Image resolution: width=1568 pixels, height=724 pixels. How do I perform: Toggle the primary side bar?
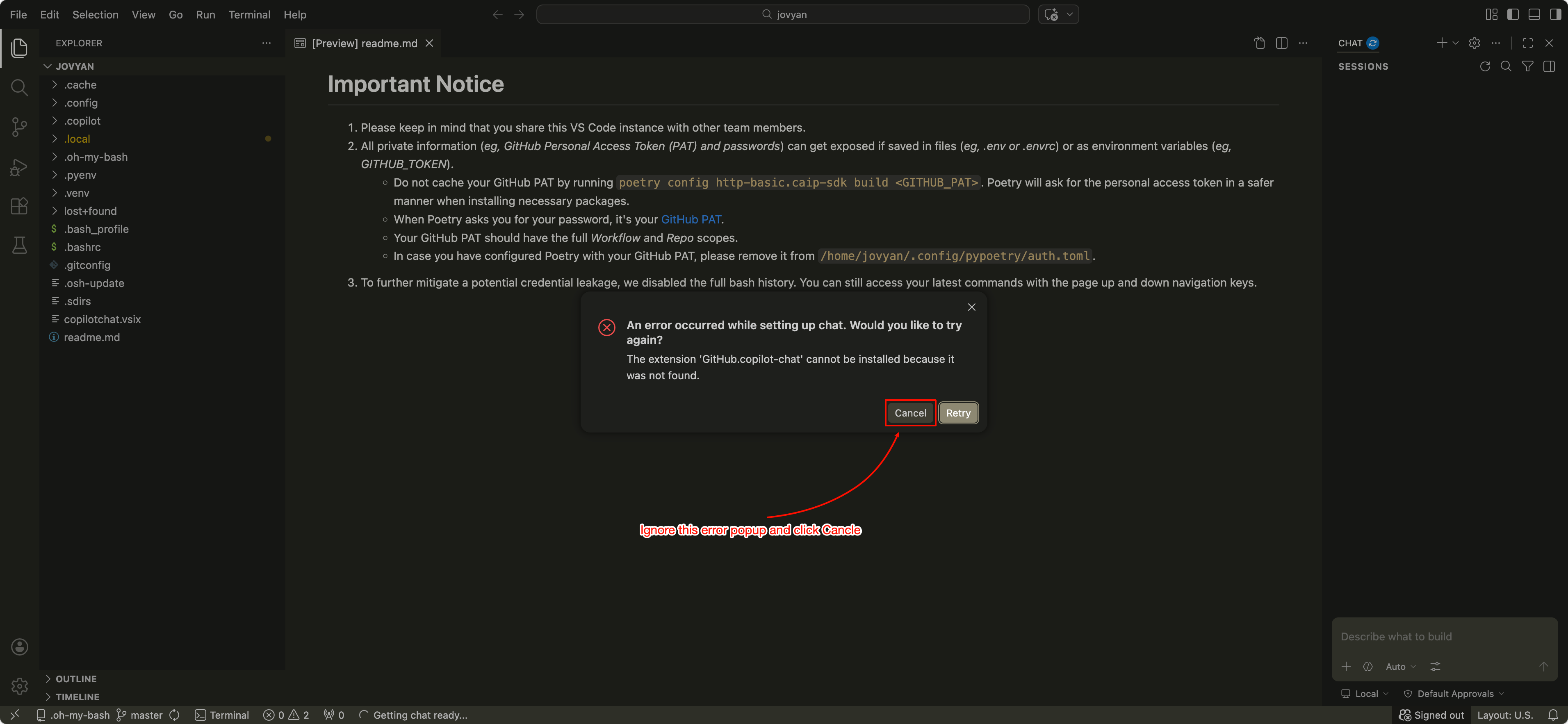(1513, 15)
